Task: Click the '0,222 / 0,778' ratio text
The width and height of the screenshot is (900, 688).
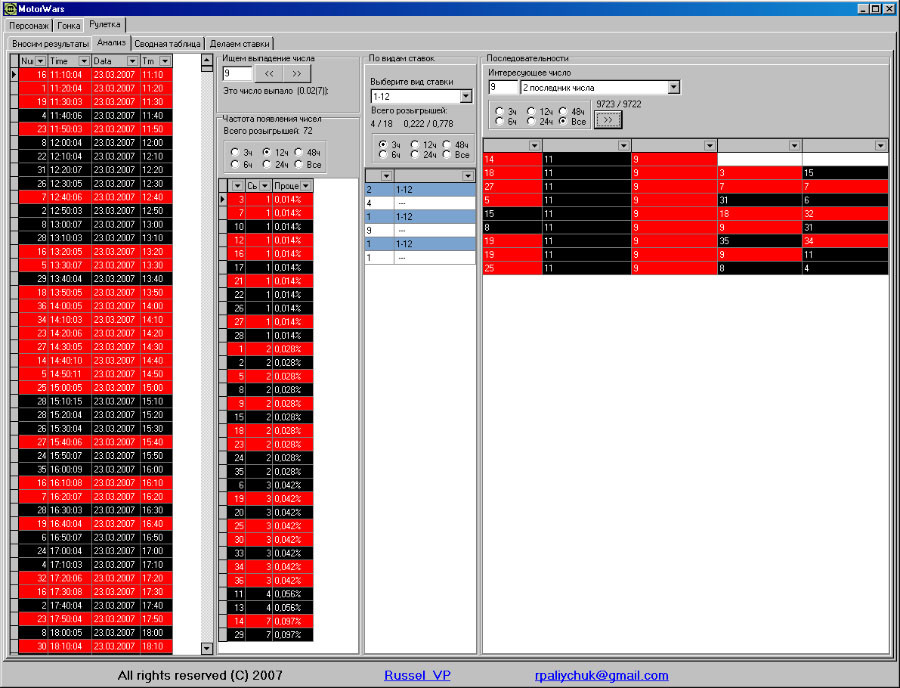Action: point(428,124)
